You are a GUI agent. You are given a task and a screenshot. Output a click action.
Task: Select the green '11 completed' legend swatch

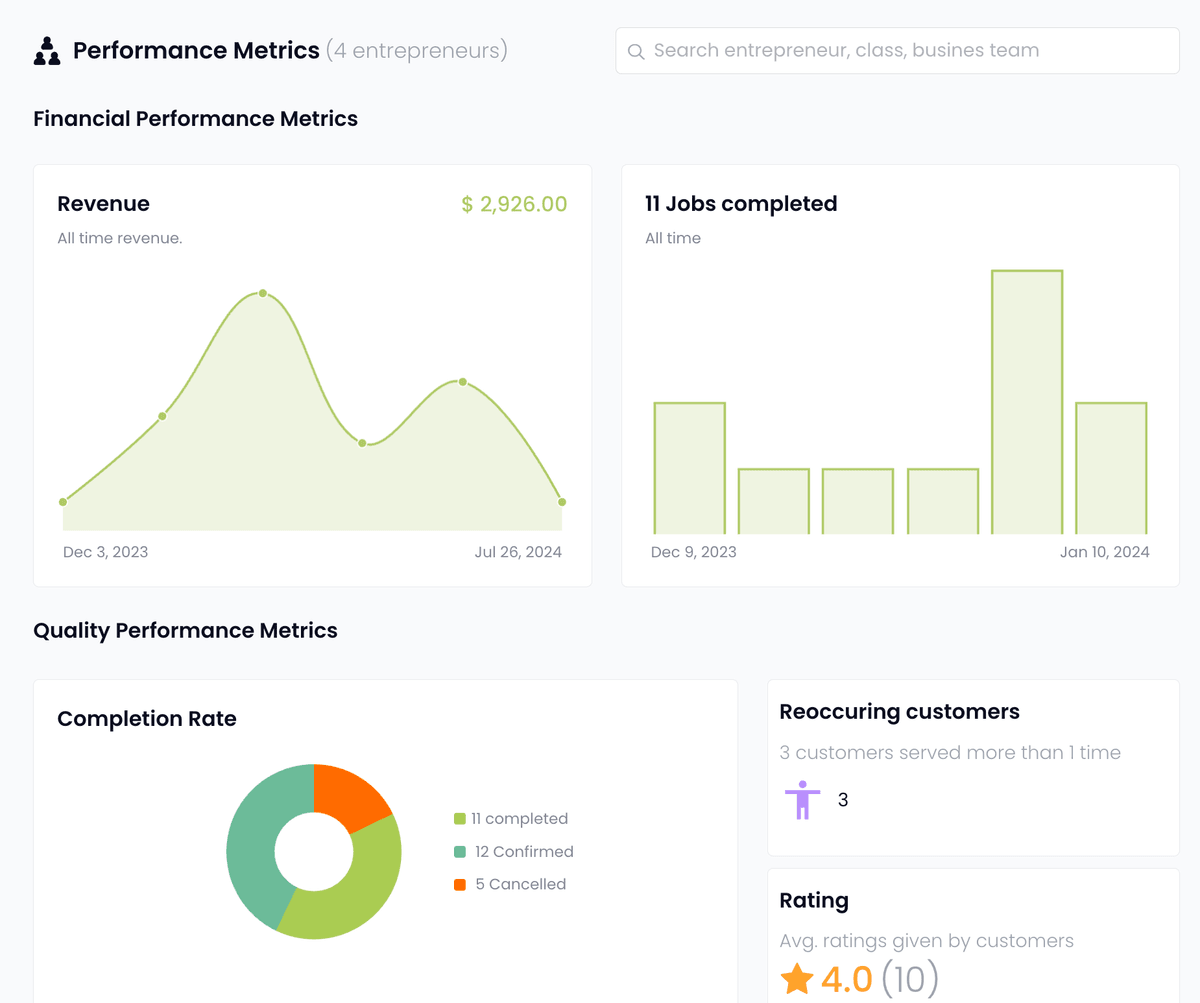(460, 819)
